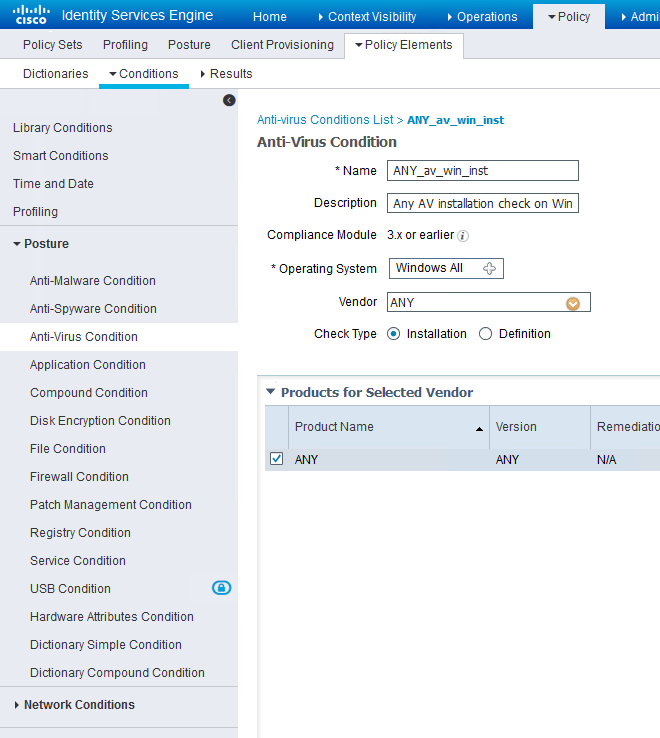Viewport: 660px width, 738px height.
Task: Click the Version column header
Action: [540, 427]
